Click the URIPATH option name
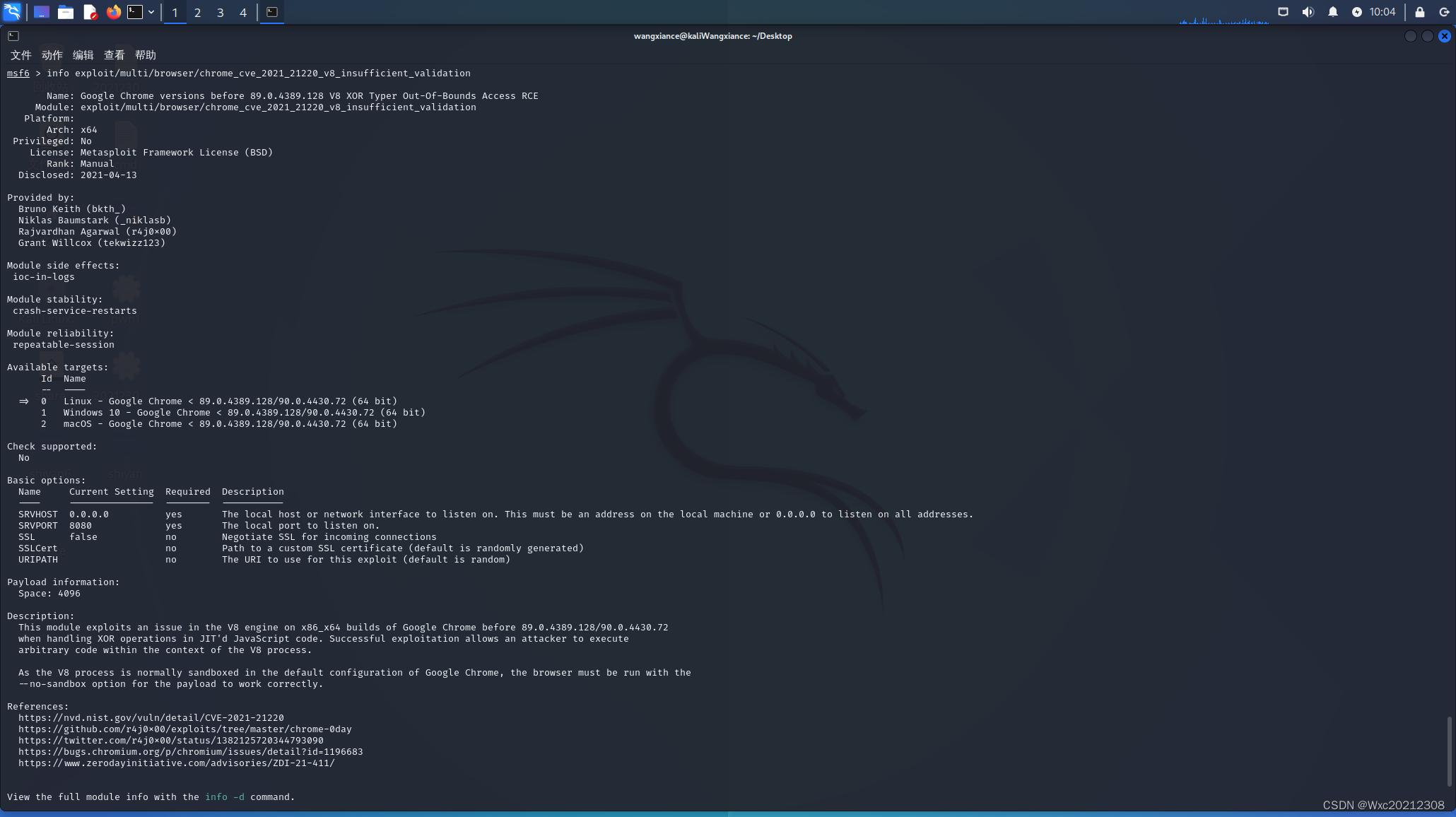This screenshot has height=817, width=1456. coord(38,560)
